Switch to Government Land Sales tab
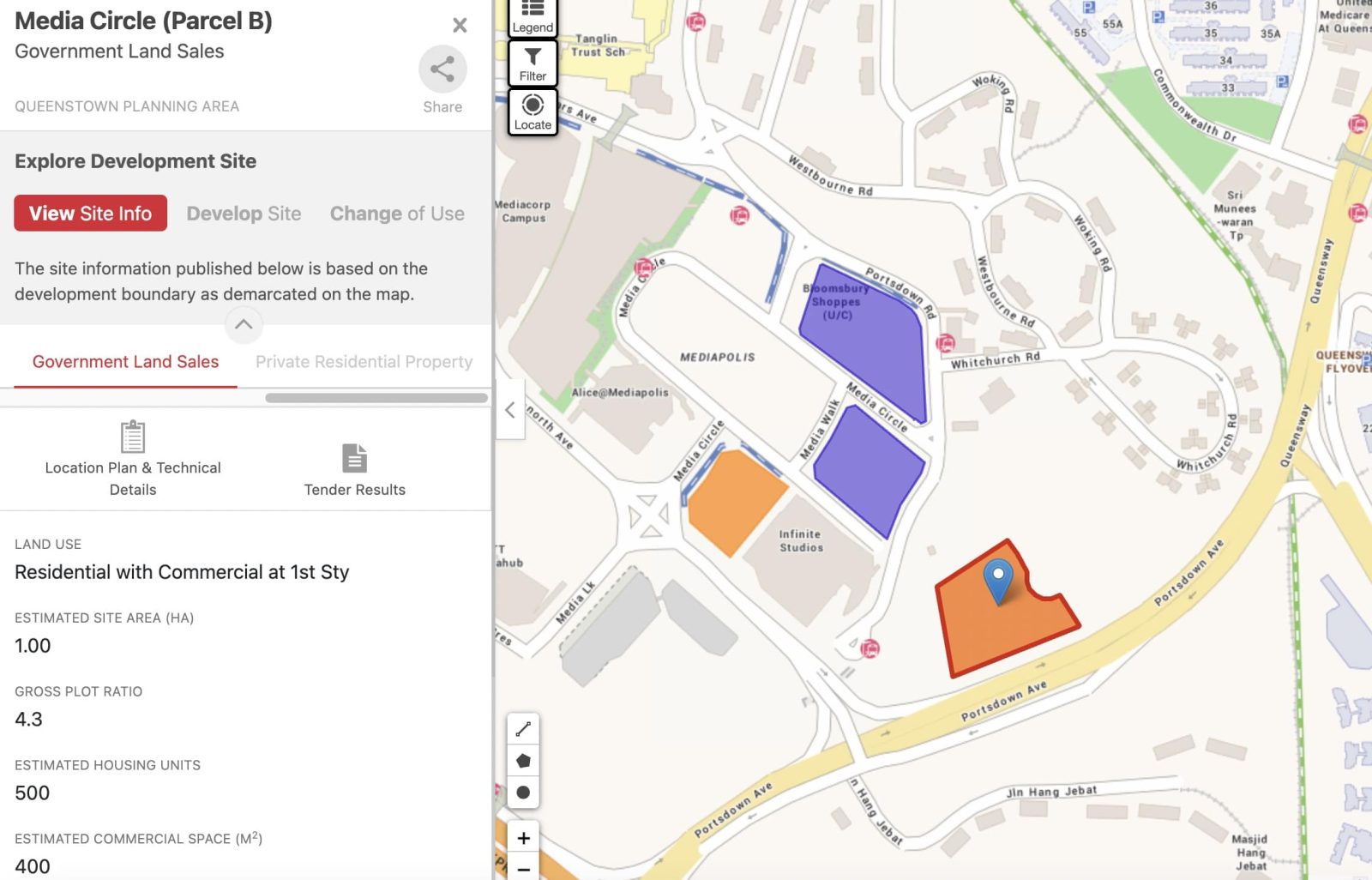1372x880 pixels. click(125, 362)
